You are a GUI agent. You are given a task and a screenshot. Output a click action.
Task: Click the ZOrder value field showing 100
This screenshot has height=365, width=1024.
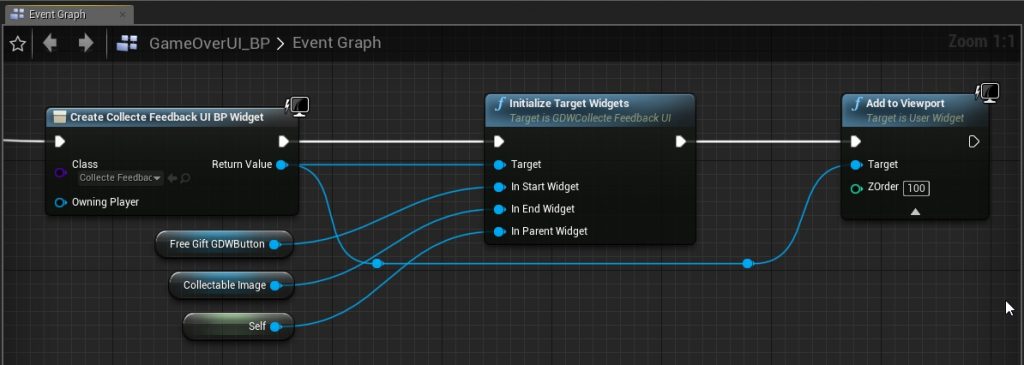916,189
